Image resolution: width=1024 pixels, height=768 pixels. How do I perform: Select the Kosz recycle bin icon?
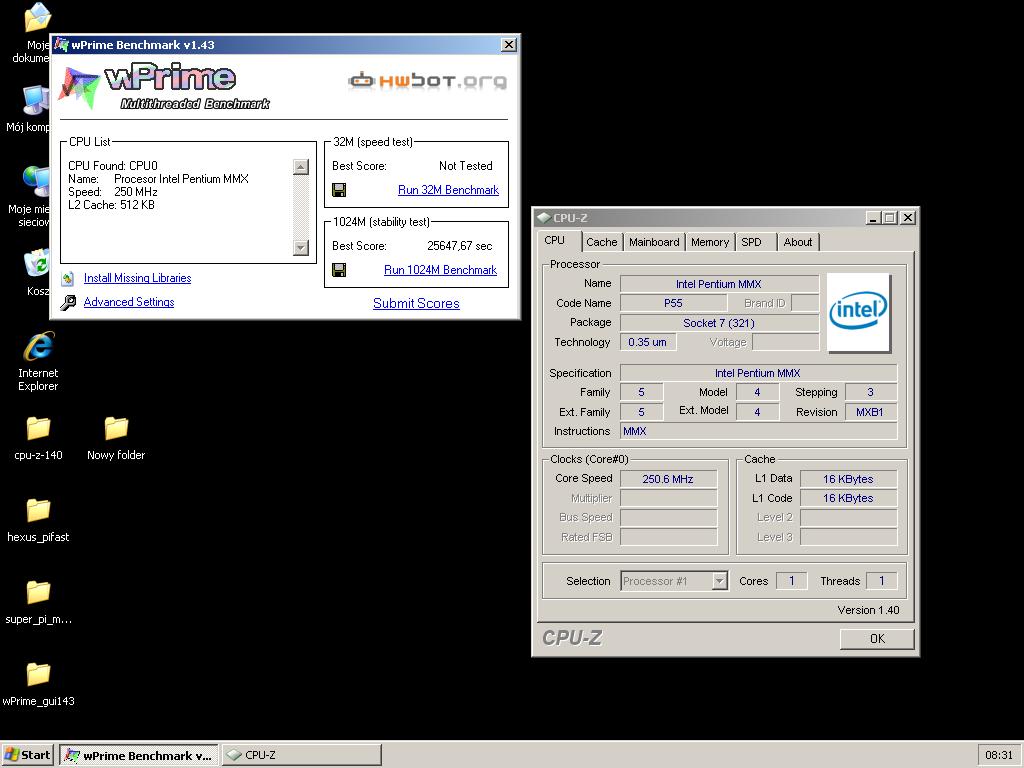click(36, 263)
